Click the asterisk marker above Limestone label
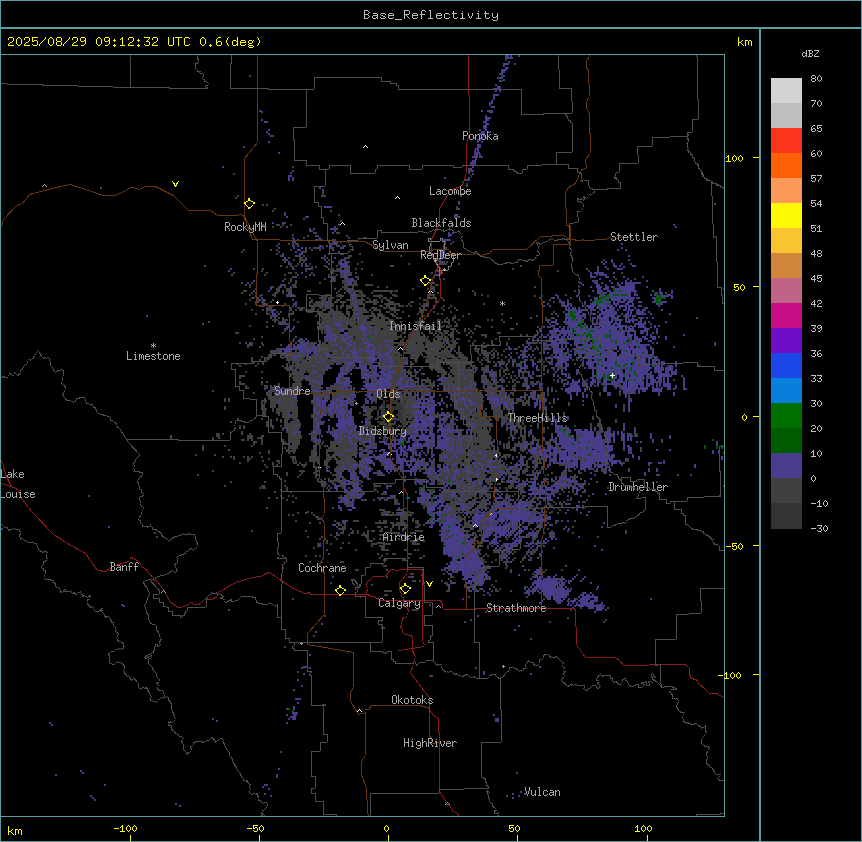Image resolution: width=862 pixels, height=842 pixels. click(x=153, y=346)
